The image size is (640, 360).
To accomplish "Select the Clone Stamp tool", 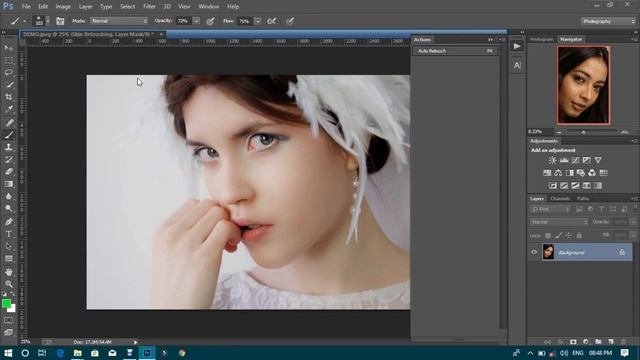I will (x=9, y=147).
